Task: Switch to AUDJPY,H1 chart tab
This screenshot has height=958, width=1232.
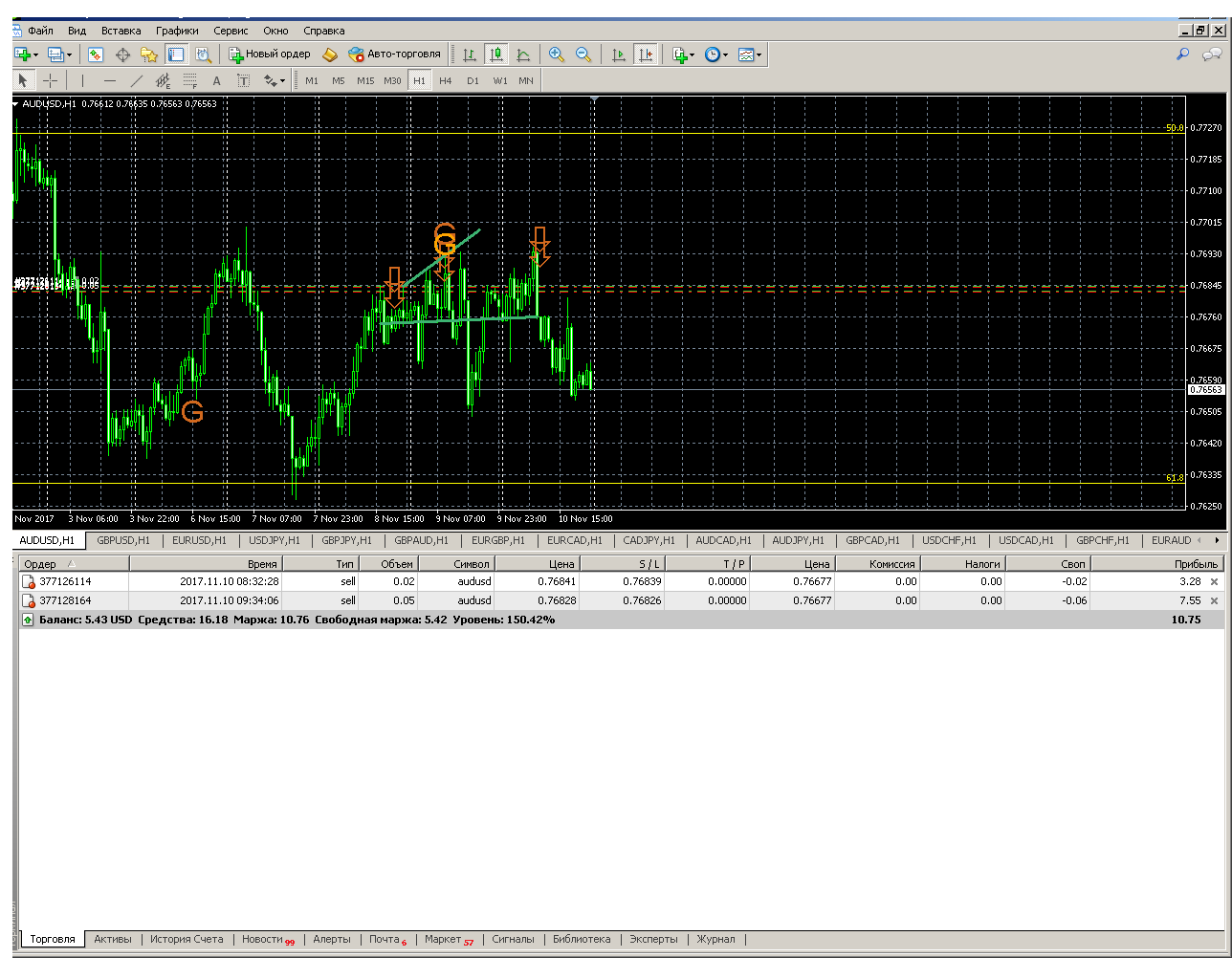Action: [800, 540]
